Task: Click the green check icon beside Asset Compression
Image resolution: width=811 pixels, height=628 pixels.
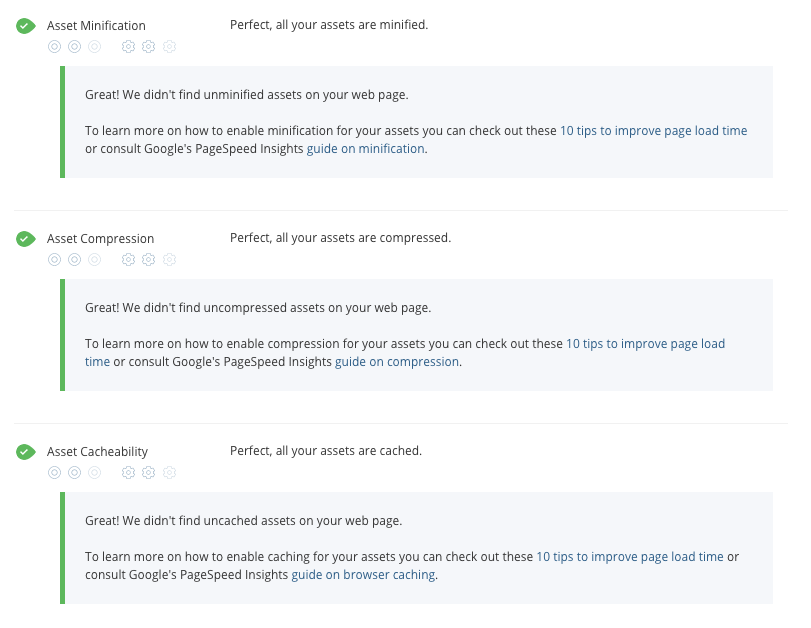Action: [26, 239]
